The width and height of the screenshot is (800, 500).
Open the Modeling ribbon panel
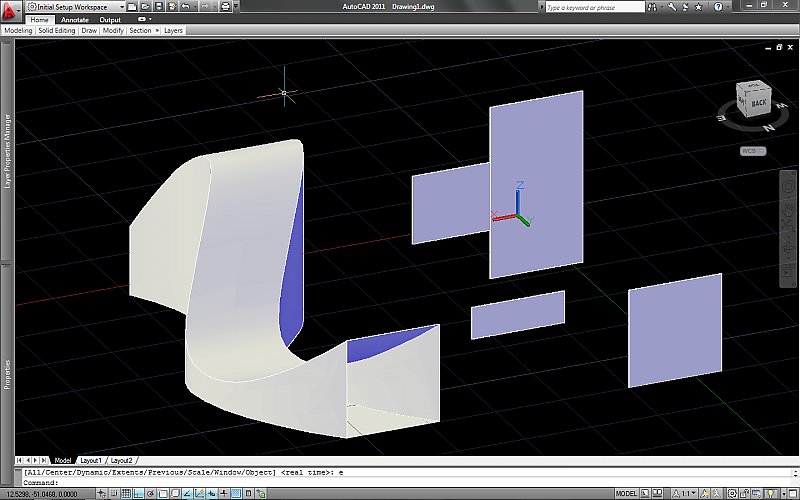coord(19,30)
